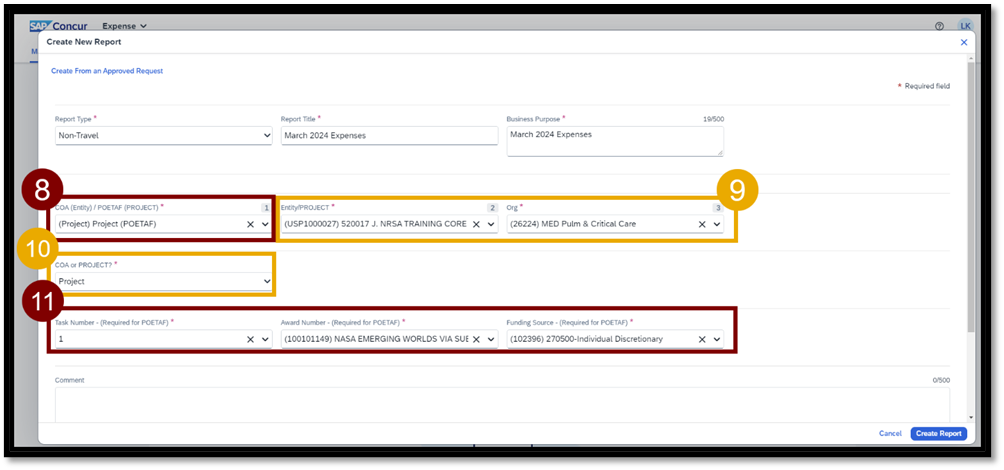Open the LK user profile avatar
This screenshot has width=1004, height=470.
965,26
